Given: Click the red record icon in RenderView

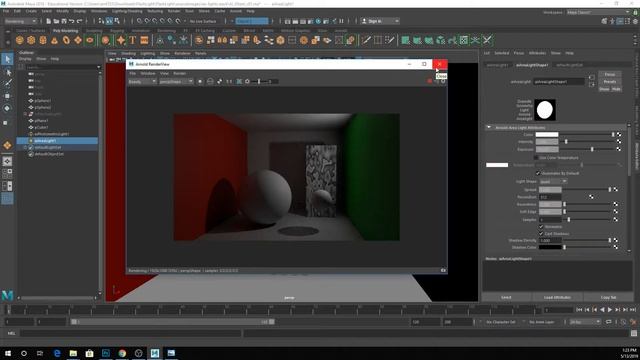Looking at the screenshot, I should pyautogui.click(x=429, y=81).
